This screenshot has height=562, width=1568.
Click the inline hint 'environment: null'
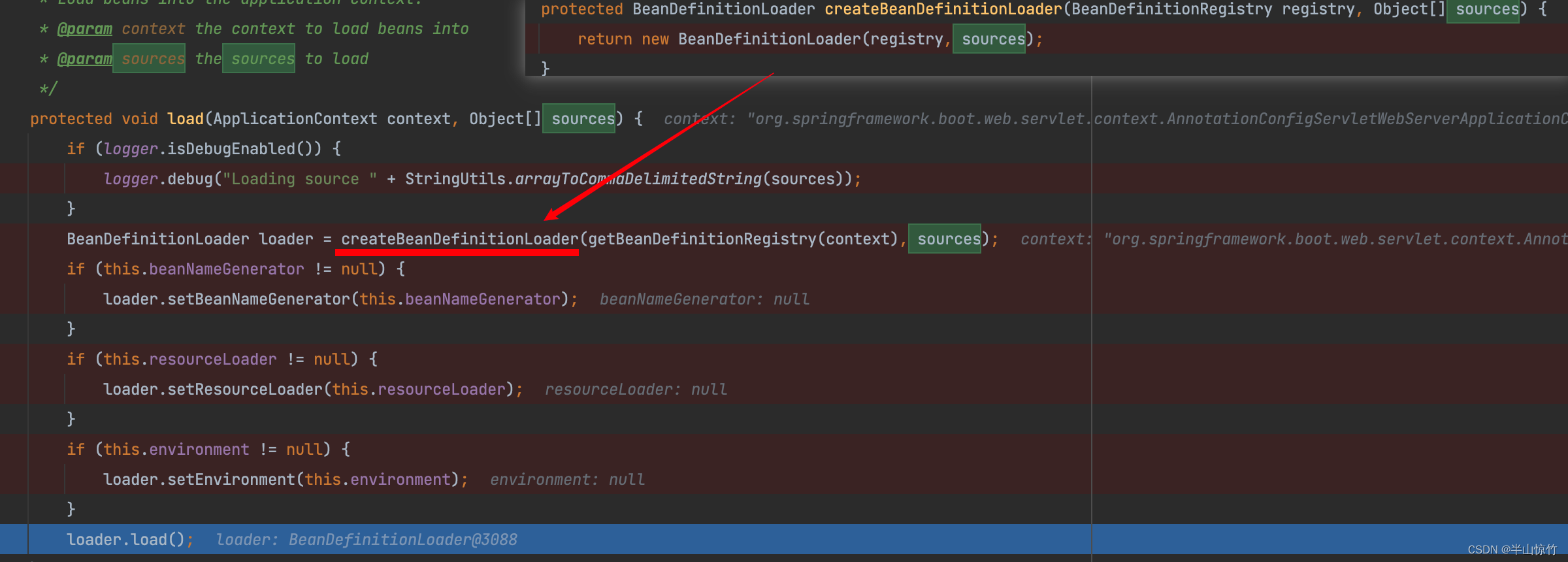[x=567, y=480]
